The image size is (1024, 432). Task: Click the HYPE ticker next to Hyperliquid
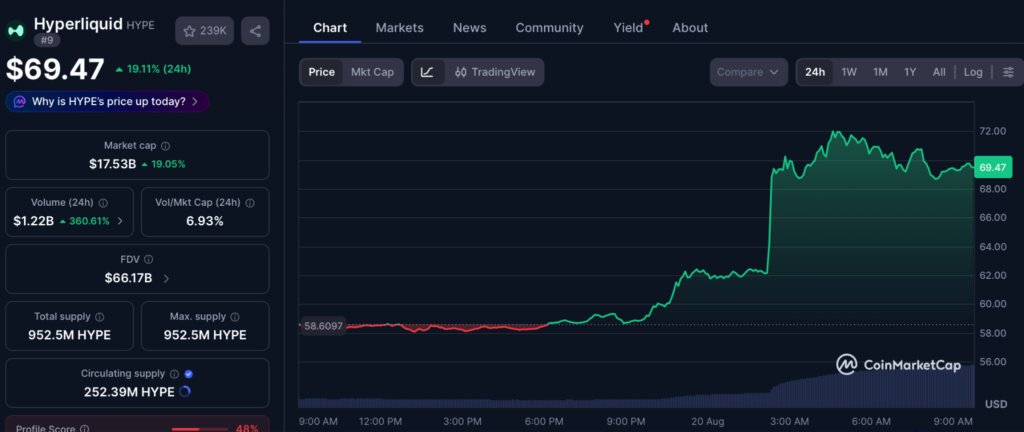pyautogui.click(x=140, y=25)
